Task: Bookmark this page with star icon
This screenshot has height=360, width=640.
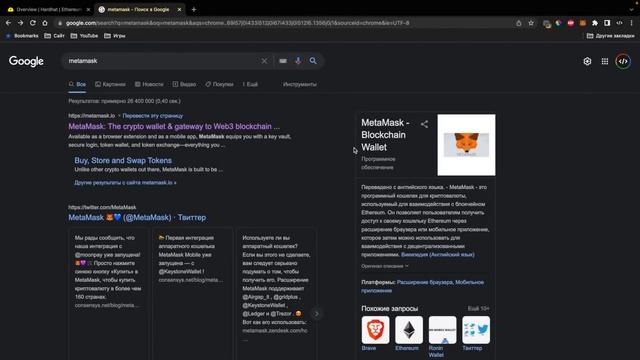Action: pyautogui.click(x=531, y=23)
